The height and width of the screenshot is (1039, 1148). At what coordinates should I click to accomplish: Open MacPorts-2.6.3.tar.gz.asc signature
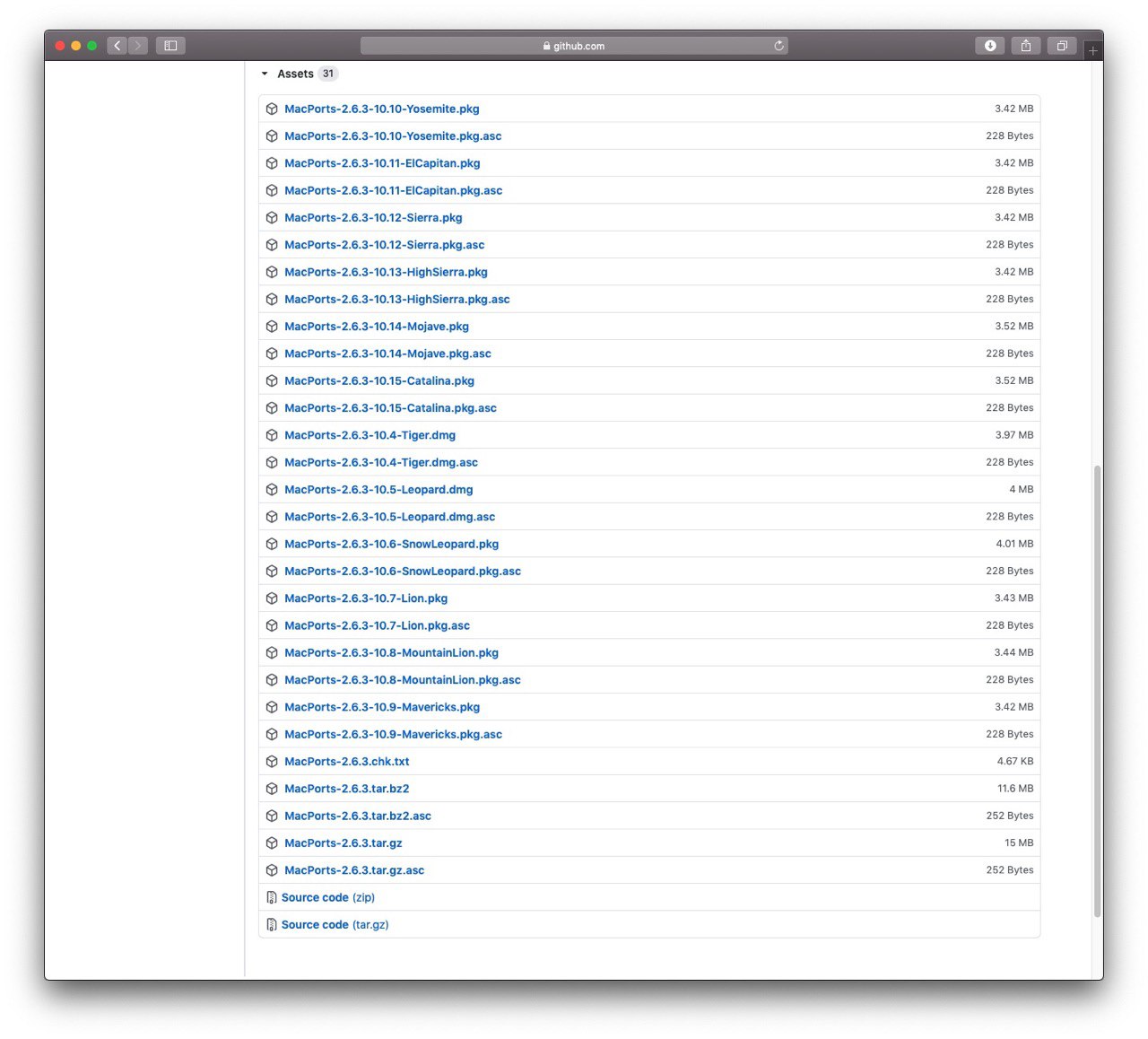pos(354,871)
